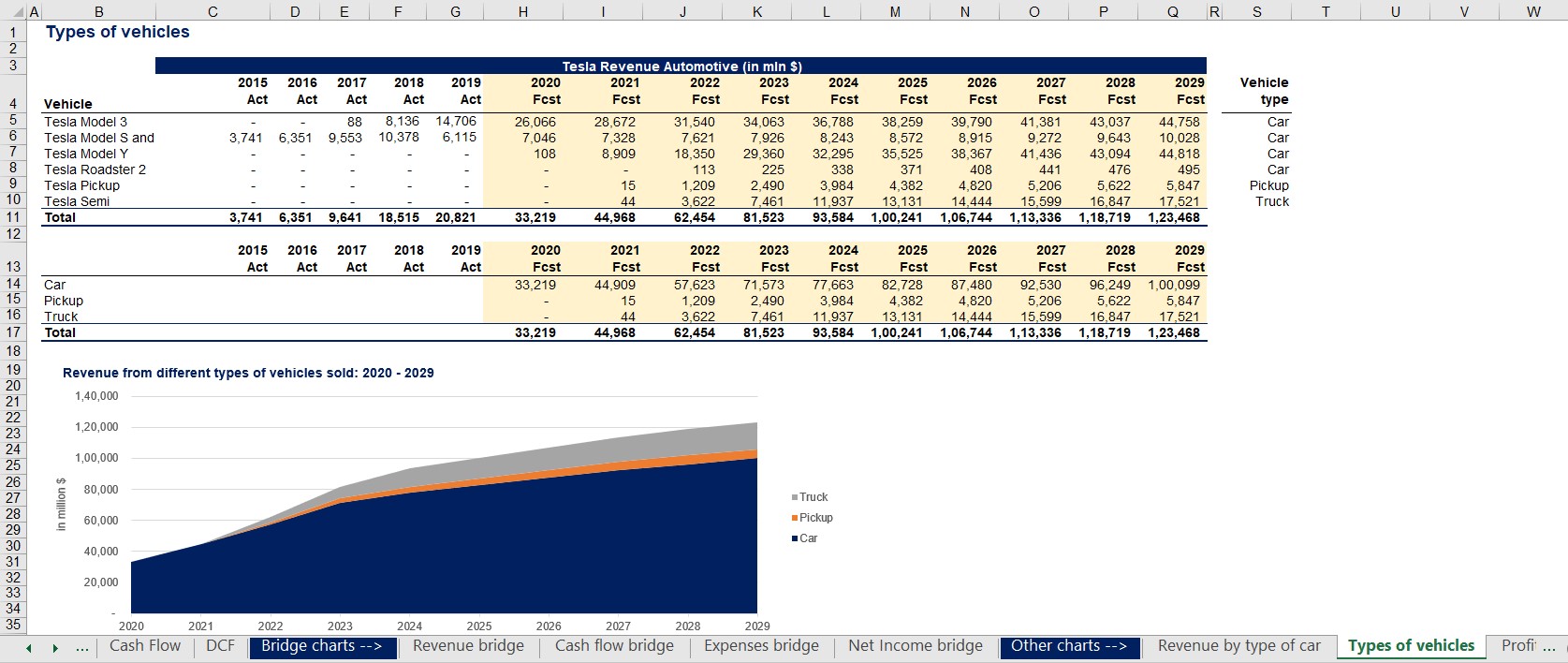Click the Car legend color swatch
1568x663 pixels.
(x=795, y=538)
